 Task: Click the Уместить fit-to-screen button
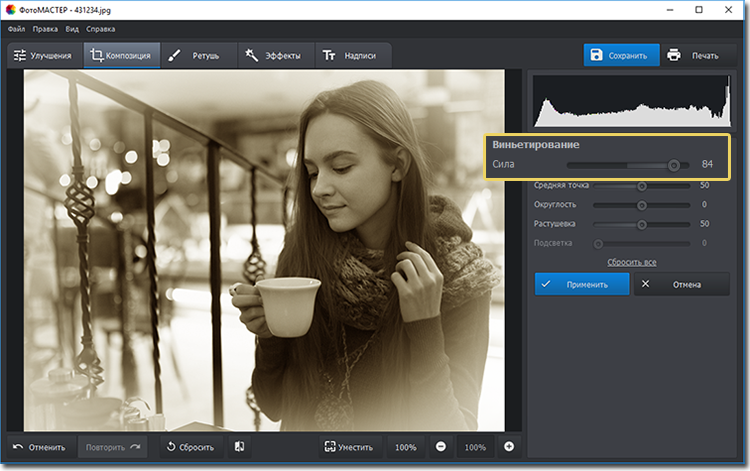click(350, 447)
